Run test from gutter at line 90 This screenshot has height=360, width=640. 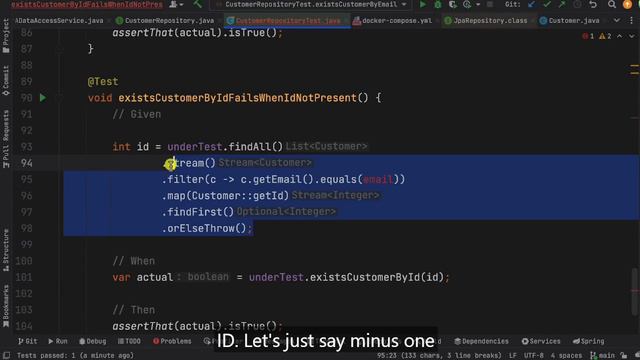pos(43,98)
